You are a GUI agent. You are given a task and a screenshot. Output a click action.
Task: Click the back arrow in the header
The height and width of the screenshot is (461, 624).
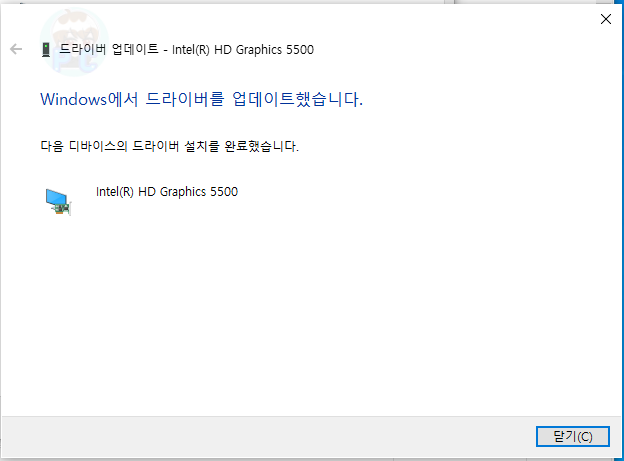coord(16,49)
